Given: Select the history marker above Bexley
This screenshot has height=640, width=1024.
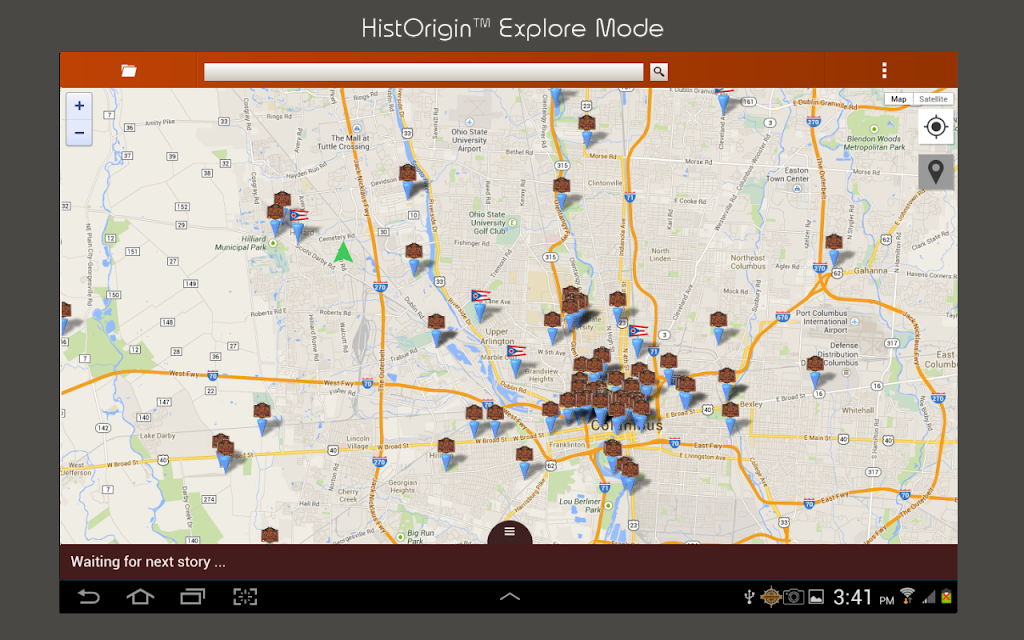Looking at the screenshot, I should pyautogui.click(x=727, y=383).
